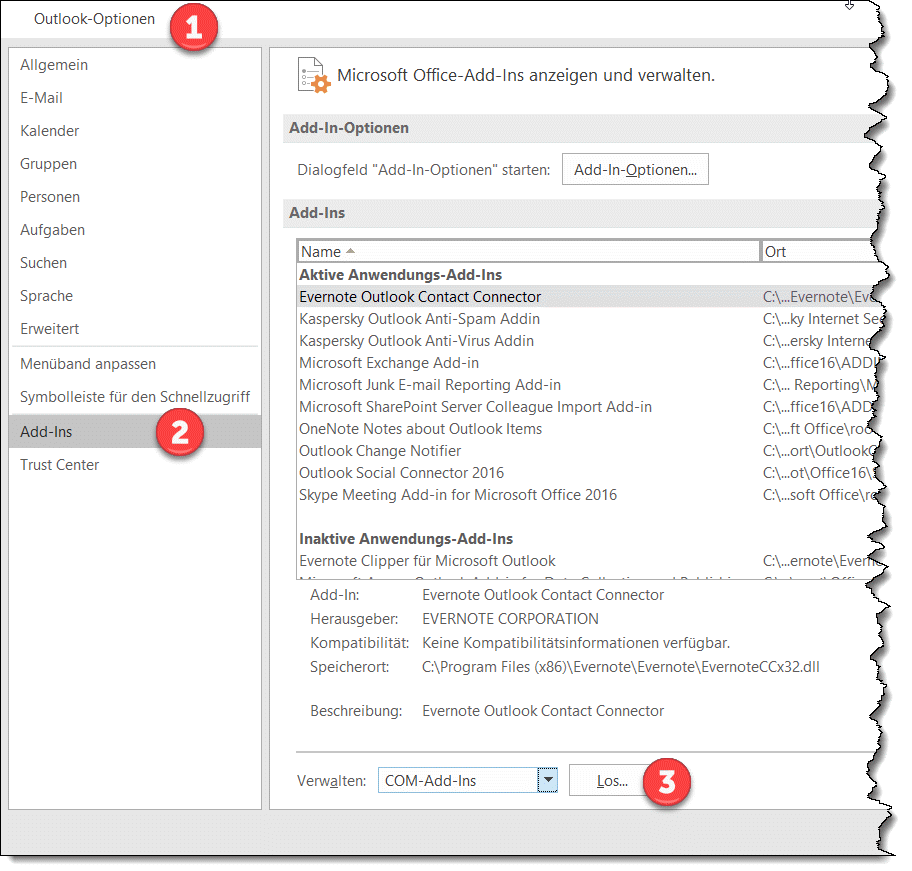Select Kaspersky Outlook Anti-Virus Addin

click(587, 341)
